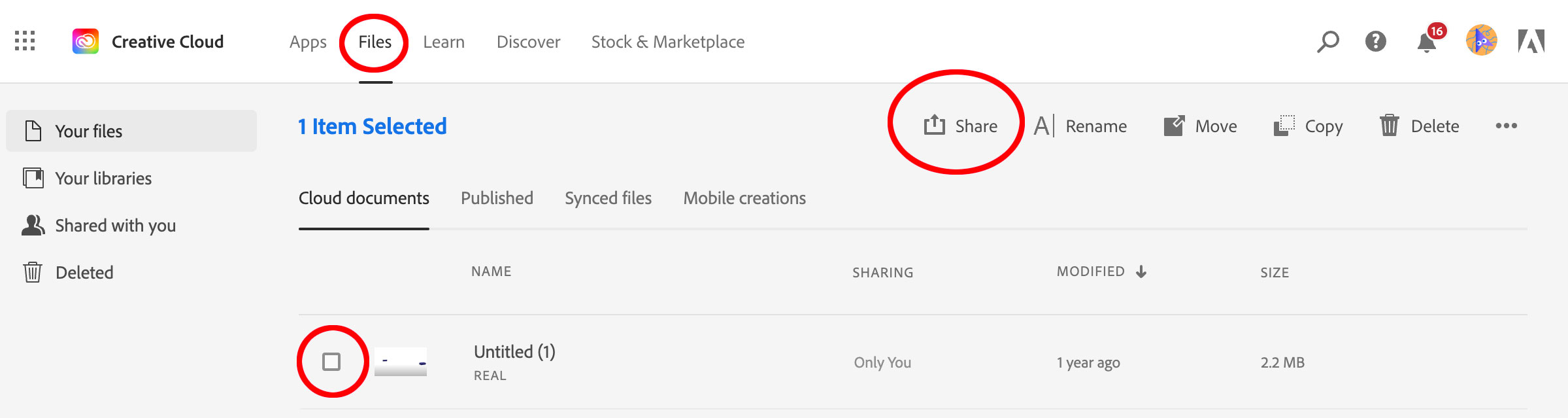Open the more options ellipsis menu

click(1506, 126)
